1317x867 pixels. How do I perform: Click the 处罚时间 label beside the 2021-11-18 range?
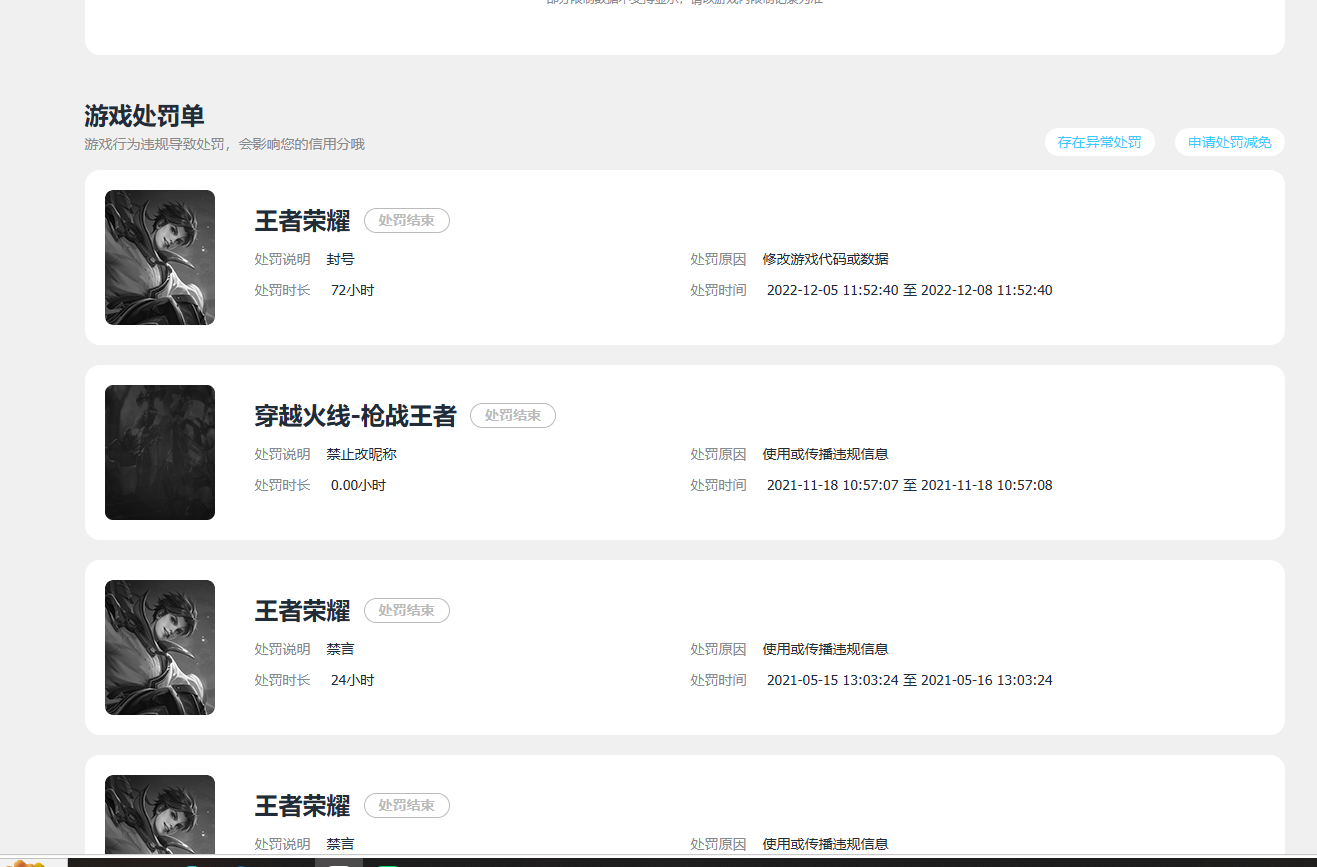(718, 485)
